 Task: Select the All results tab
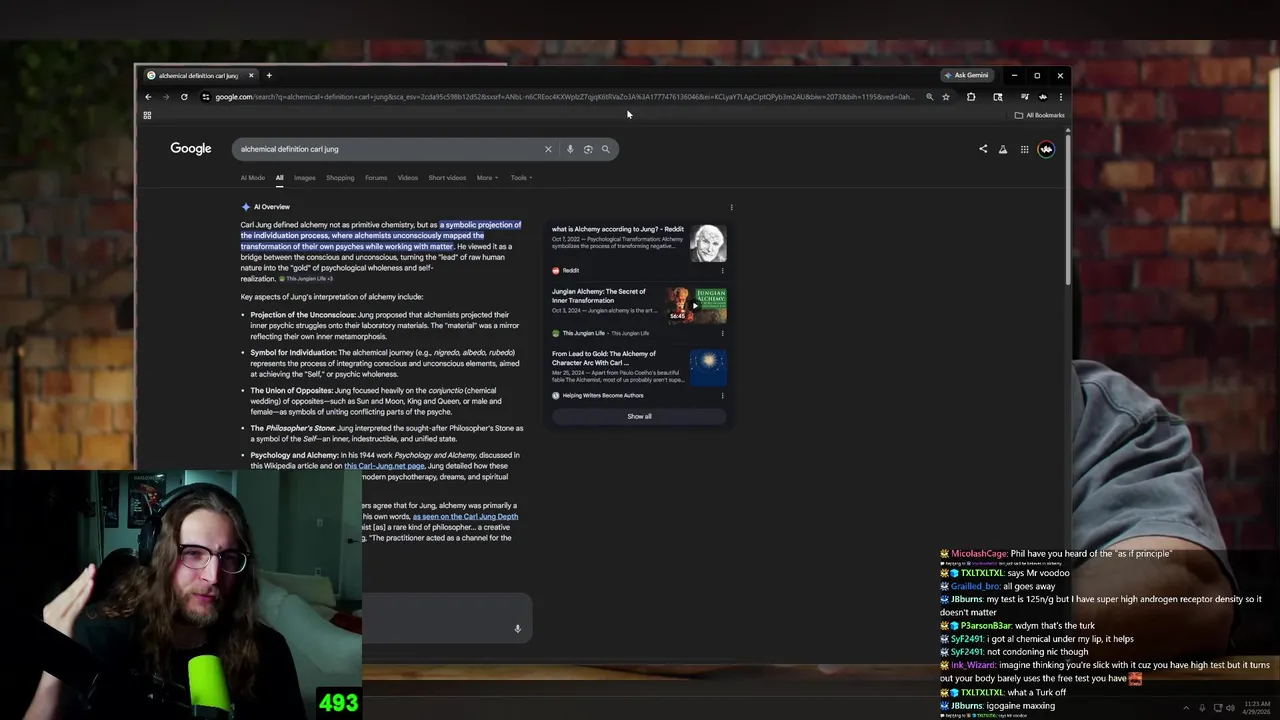(279, 178)
